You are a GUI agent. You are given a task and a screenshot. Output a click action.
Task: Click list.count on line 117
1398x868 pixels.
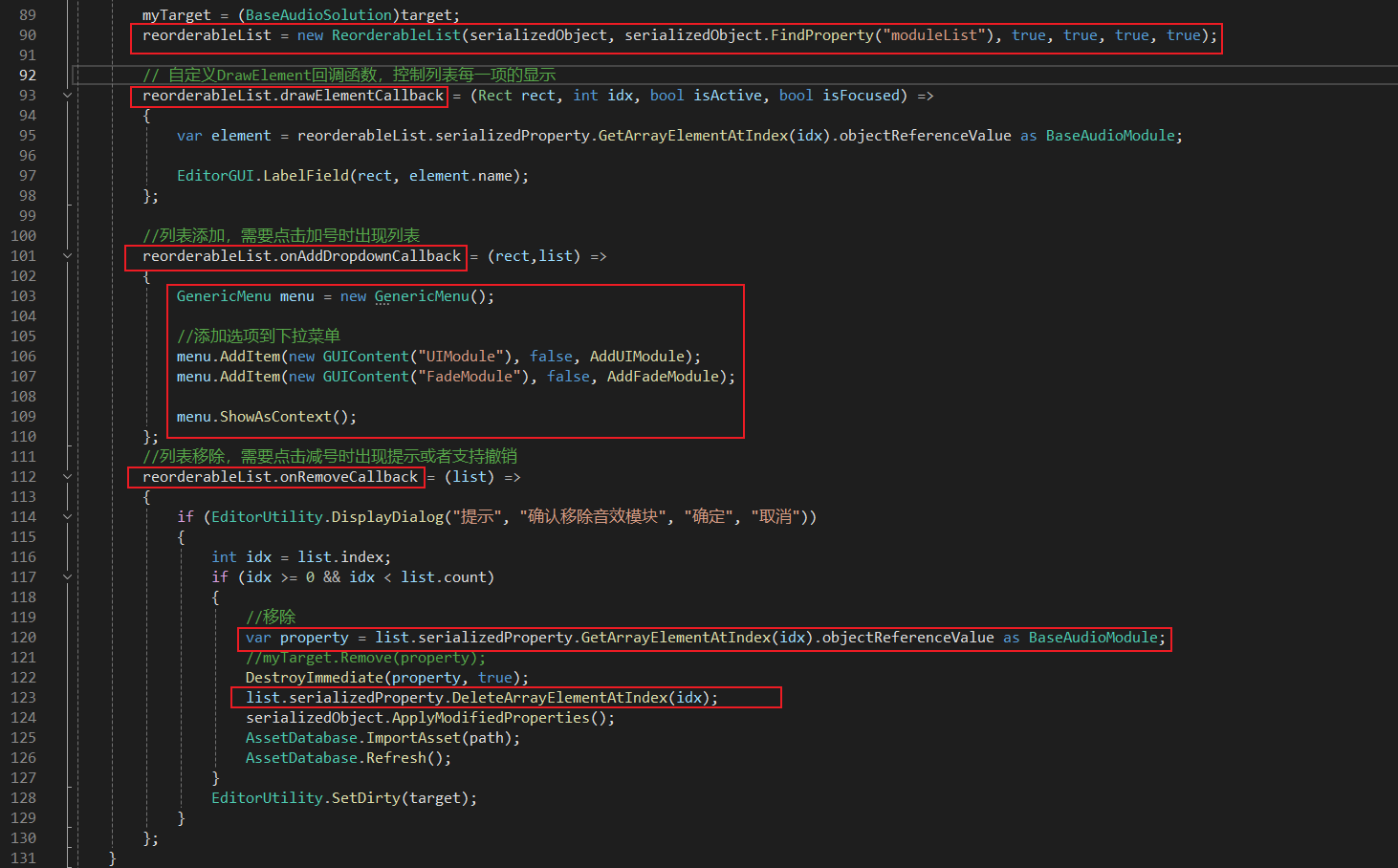coord(444,577)
